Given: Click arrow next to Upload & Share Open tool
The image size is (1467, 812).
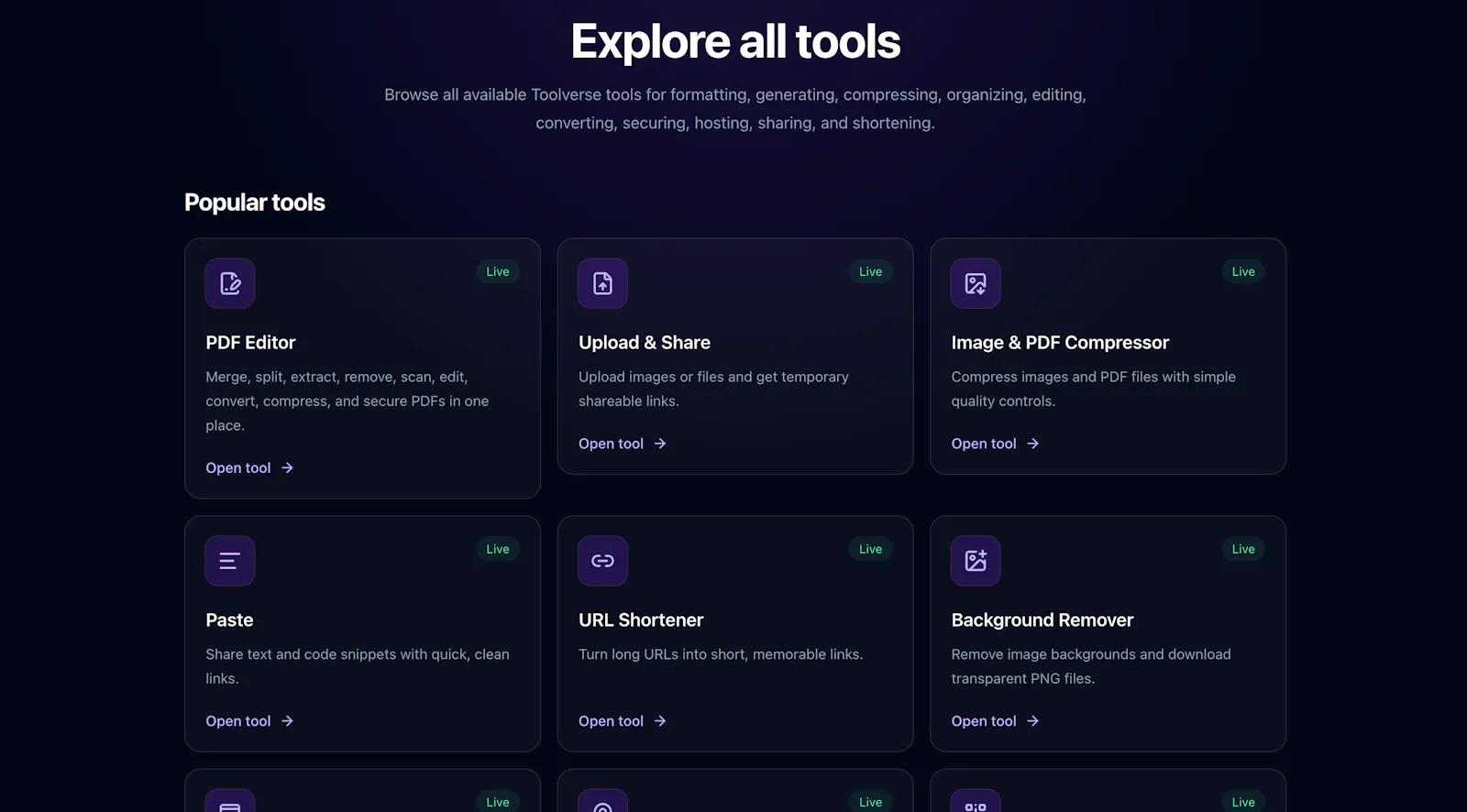Looking at the screenshot, I should pyautogui.click(x=660, y=444).
